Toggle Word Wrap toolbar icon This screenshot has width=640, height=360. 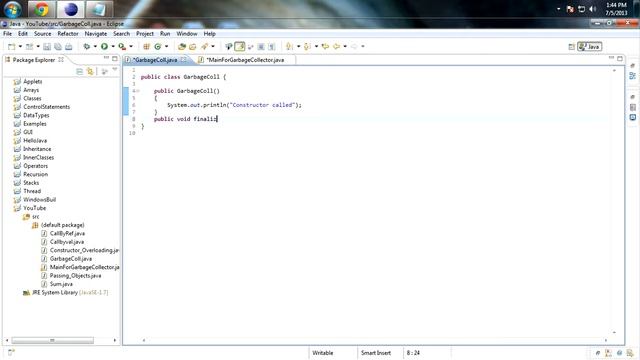pos(251,47)
